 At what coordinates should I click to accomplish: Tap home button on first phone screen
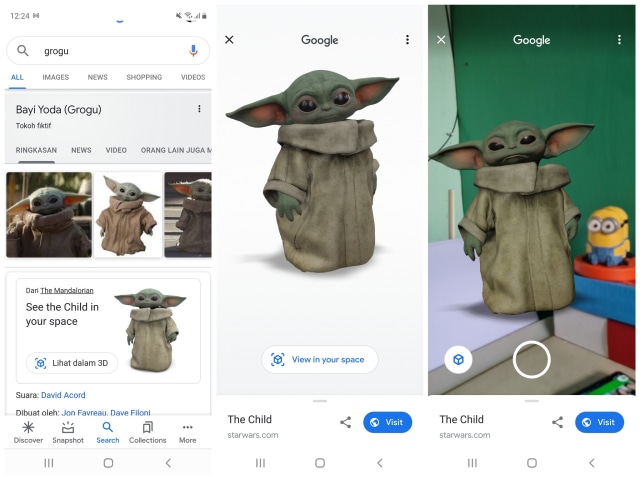(x=108, y=463)
